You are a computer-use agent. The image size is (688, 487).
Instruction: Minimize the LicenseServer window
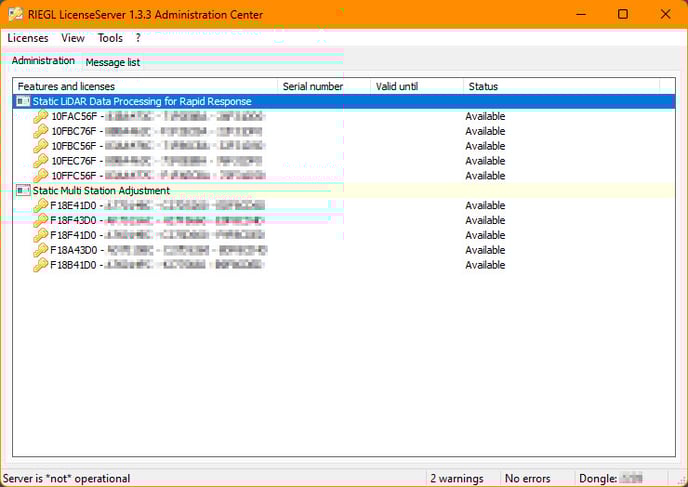pos(581,14)
